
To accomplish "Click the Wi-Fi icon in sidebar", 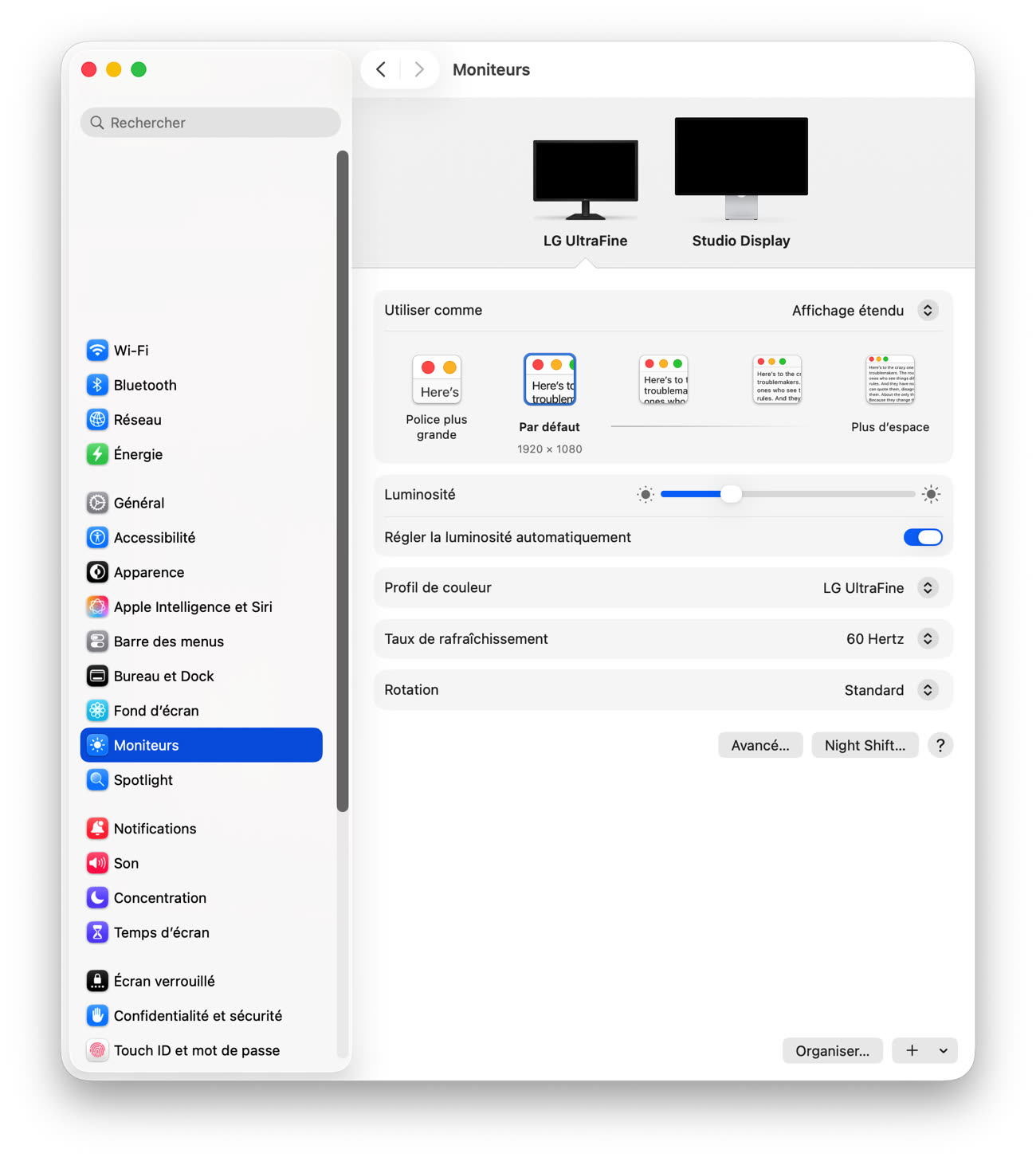I will tap(97, 351).
